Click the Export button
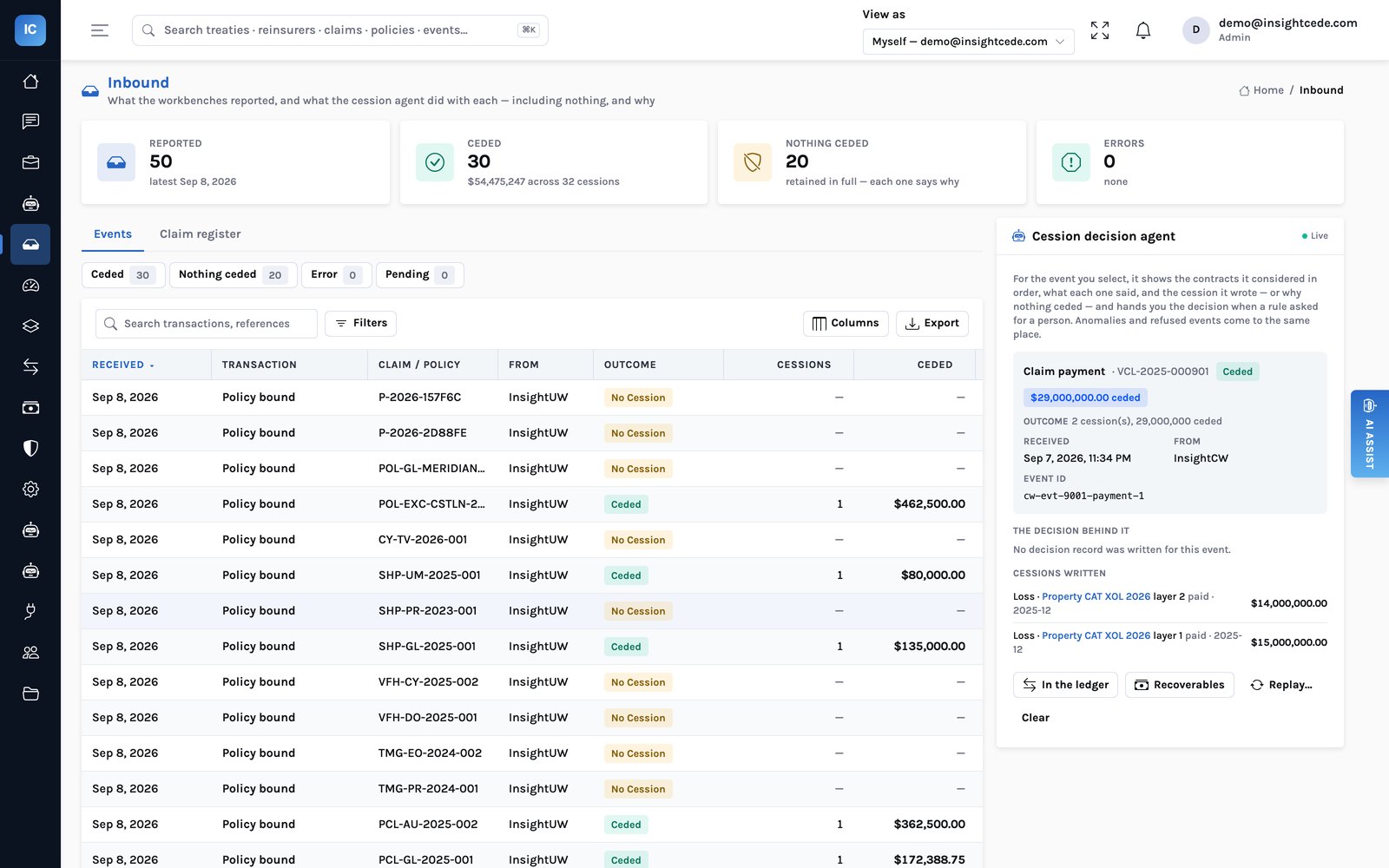Screen dimensions: 1389x868 pyautogui.click(x=932, y=323)
